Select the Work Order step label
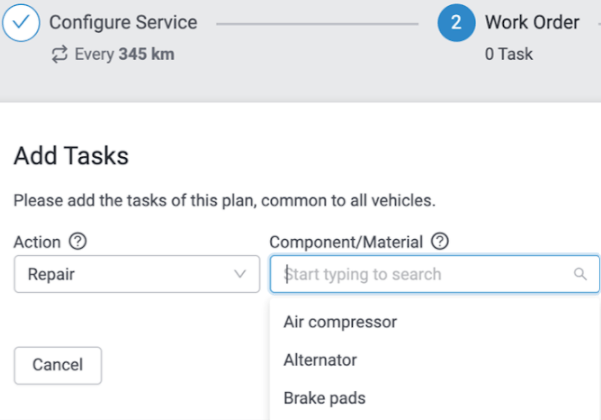The image size is (601, 420). point(532,22)
